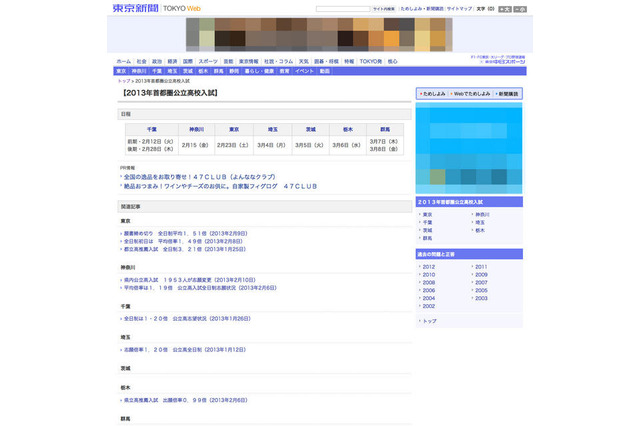Select 教育 in the blue sub-navigation bar
This screenshot has height=426, width=640.
pyautogui.click(x=284, y=71)
